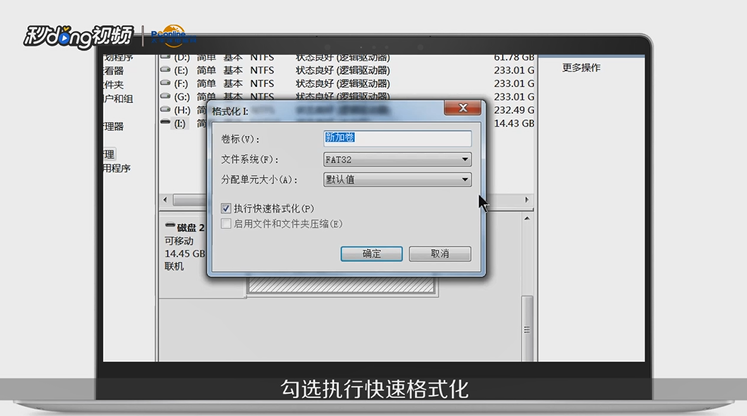747x416 pixels.
Task: Click the 233.01 G size in (E:) row
Action: [514, 70]
